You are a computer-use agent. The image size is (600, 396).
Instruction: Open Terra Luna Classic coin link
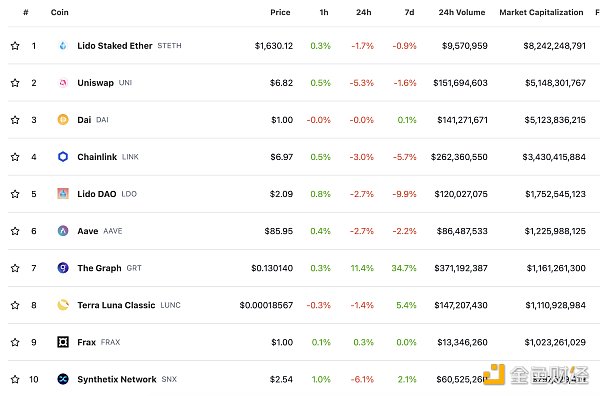pos(116,305)
